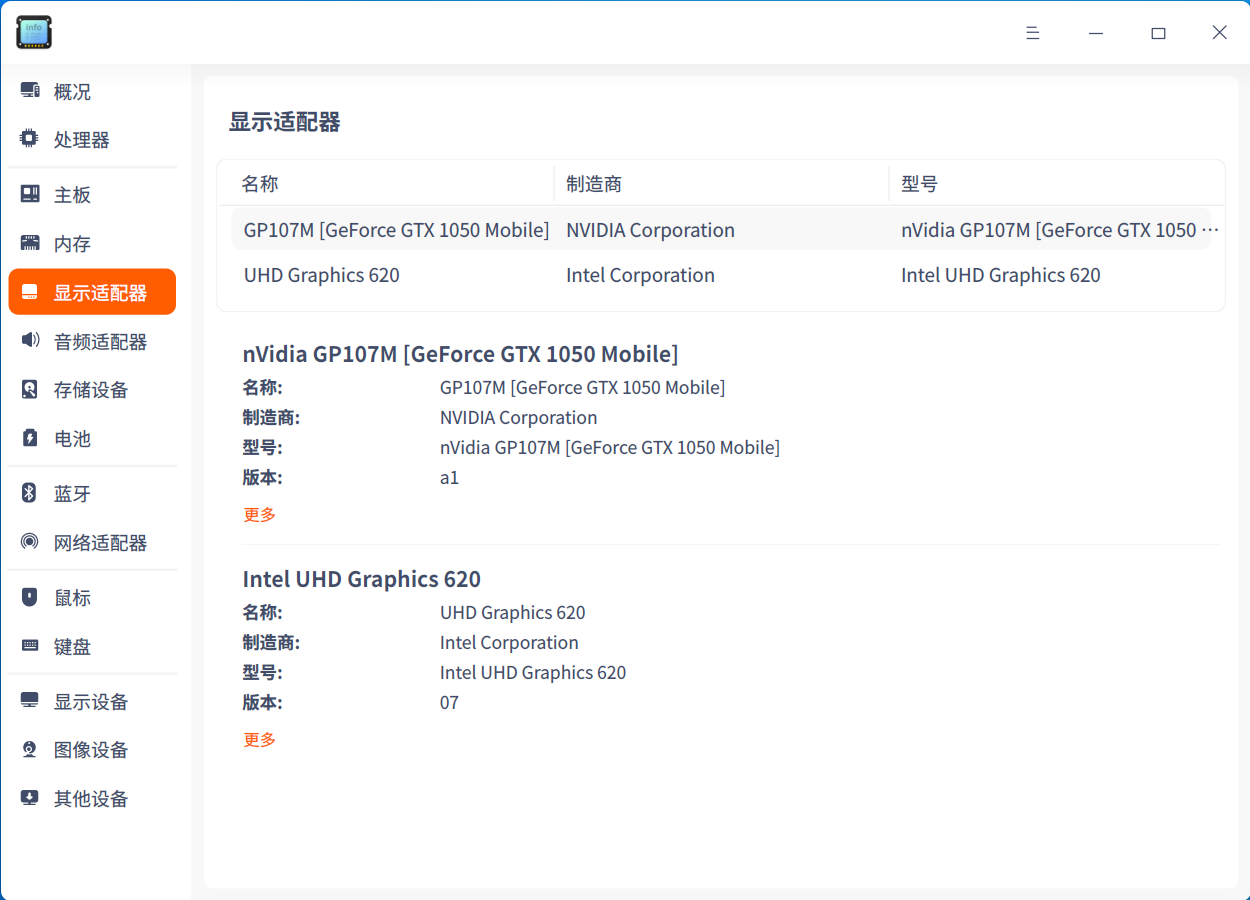Open the titlebar hamburger menu
Screen dimensions: 1250x900
pyautogui.click(x=1032, y=32)
